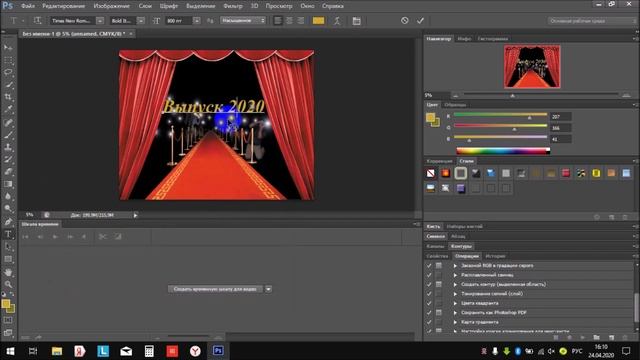The height and width of the screenshot is (360, 640).
Task: Select the Zoom tool in toolbox
Action: pos(8,284)
